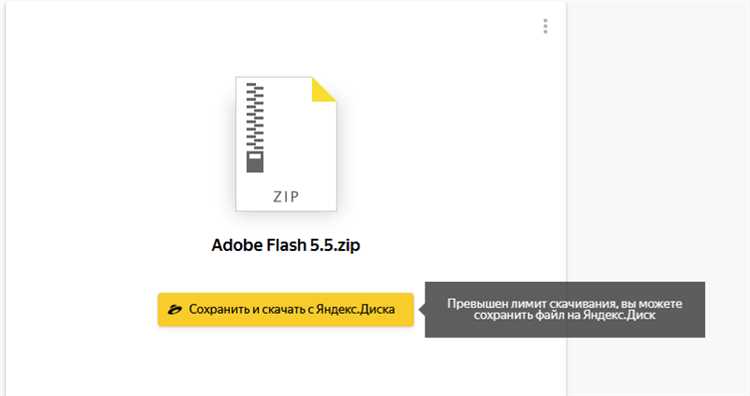Open the three-dot more options menu
The width and height of the screenshot is (750, 396).
(x=545, y=26)
